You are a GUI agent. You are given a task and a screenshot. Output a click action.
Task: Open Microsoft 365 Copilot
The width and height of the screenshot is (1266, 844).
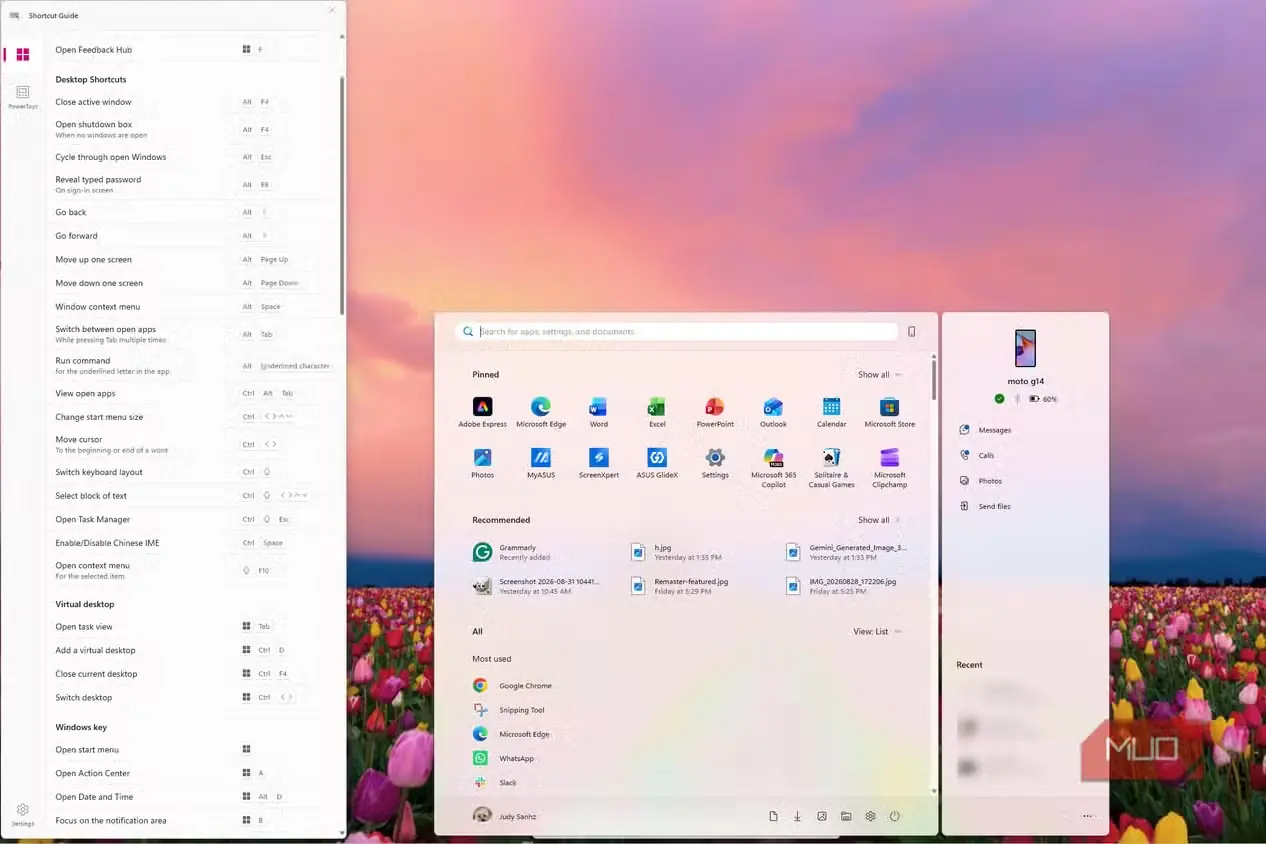click(773, 468)
